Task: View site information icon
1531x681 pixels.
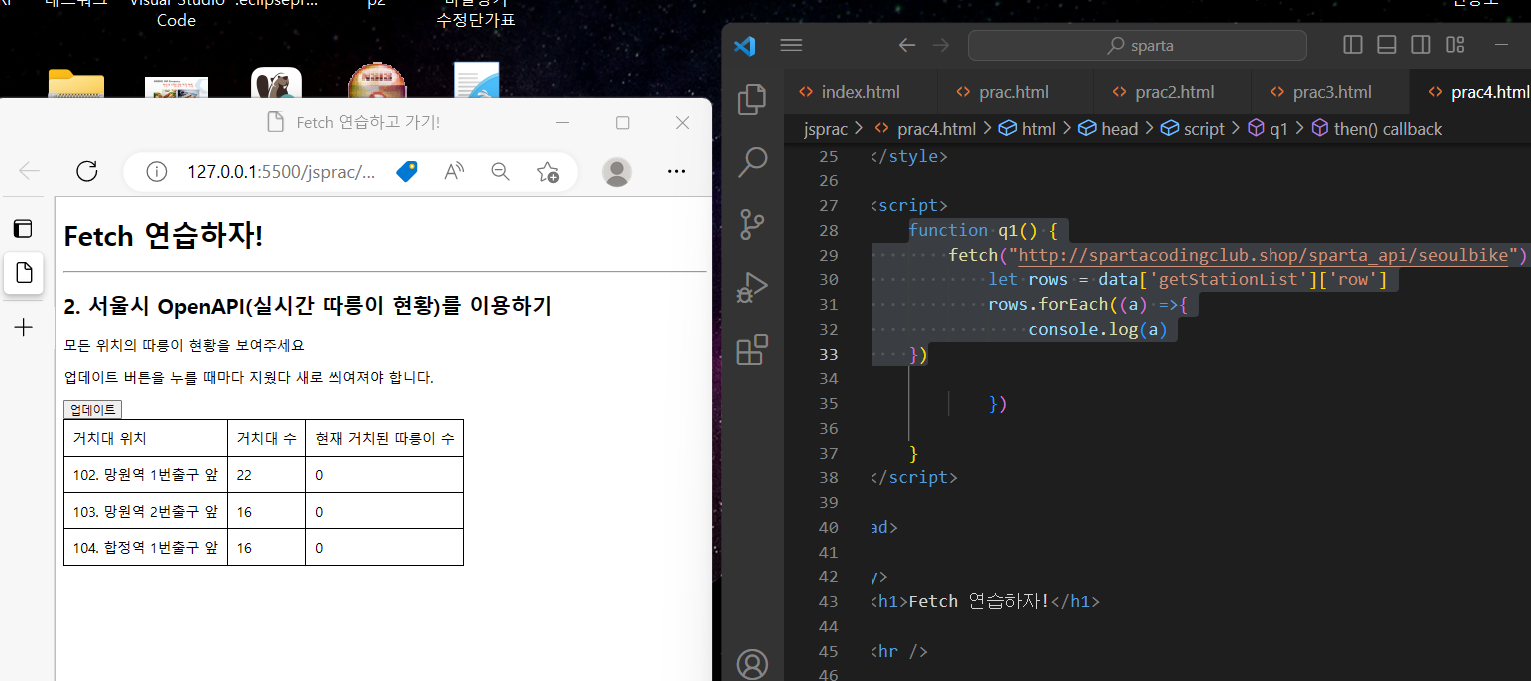Action: (x=156, y=172)
